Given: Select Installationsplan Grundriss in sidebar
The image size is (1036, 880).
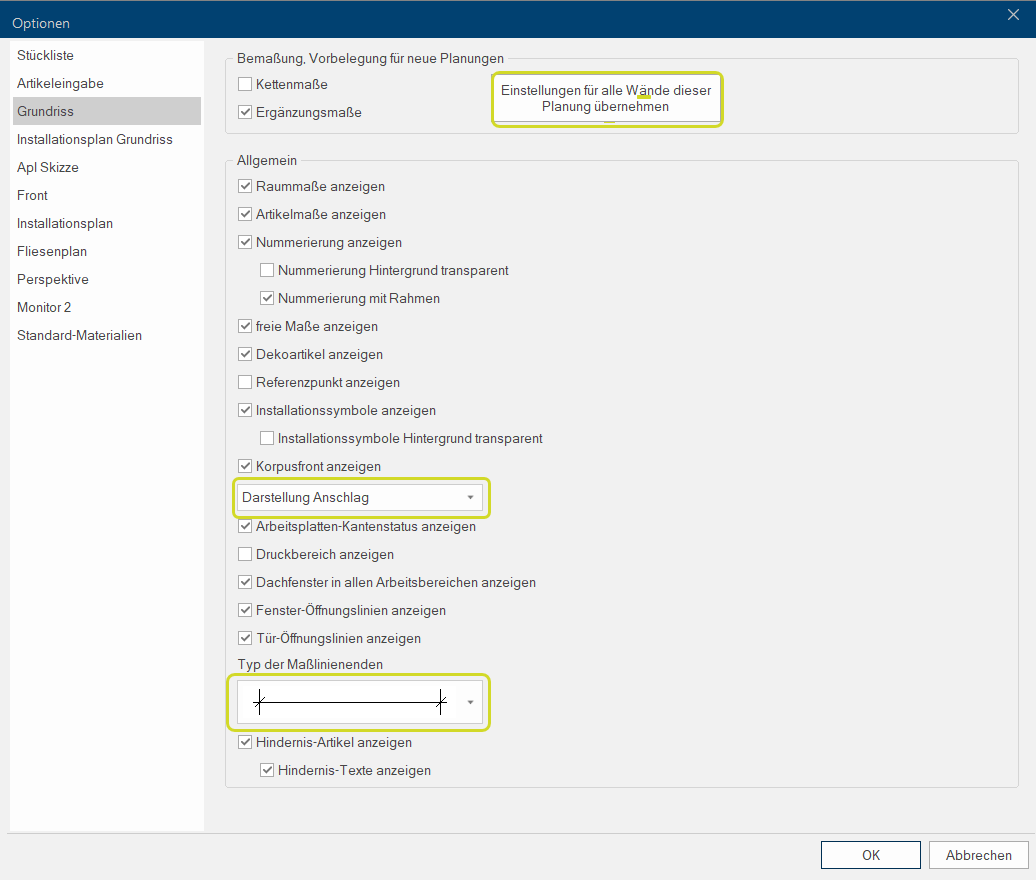Looking at the screenshot, I should click(x=94, y=140).
